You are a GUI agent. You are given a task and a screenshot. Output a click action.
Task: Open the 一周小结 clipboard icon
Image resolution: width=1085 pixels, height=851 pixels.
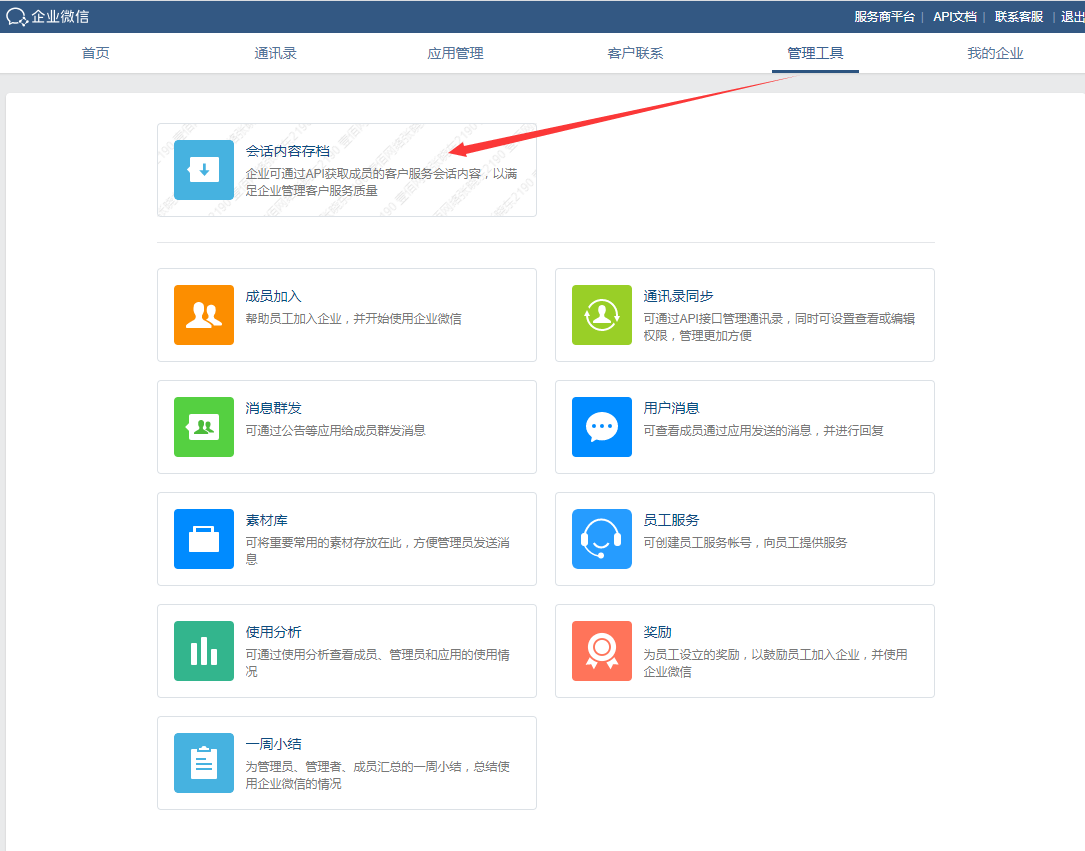[204, 763]
